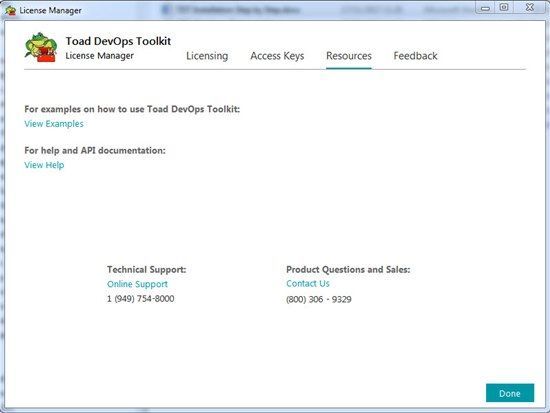Minimize the License Manager window

coord(485,8)
